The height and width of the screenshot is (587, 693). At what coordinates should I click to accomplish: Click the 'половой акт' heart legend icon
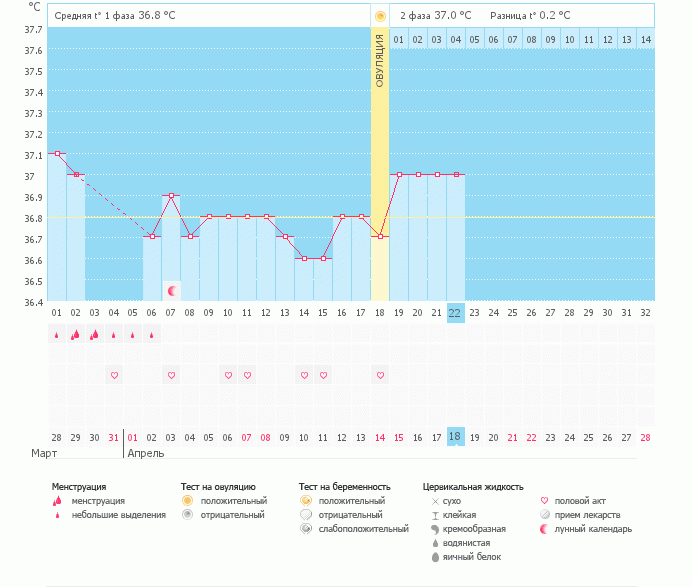coord(545,500)
